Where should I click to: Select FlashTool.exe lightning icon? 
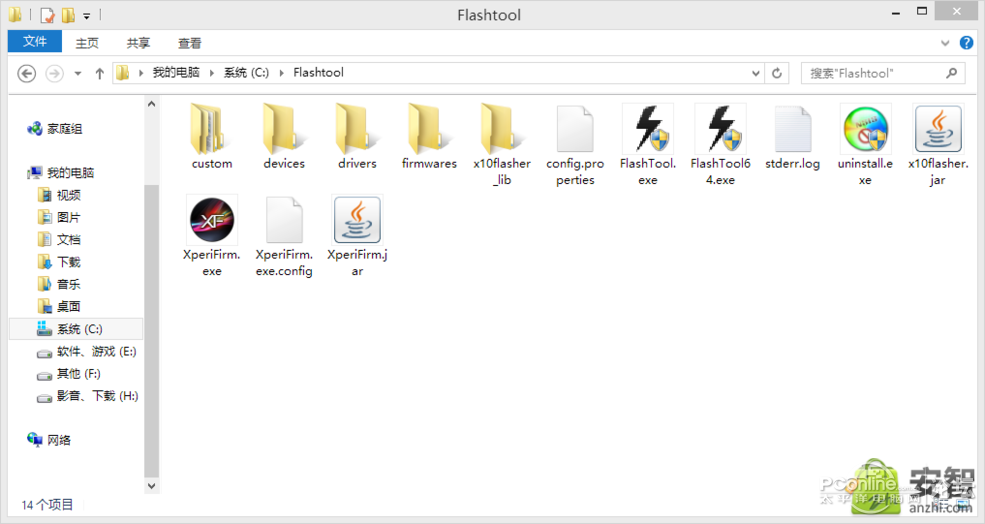coord(648,129)
